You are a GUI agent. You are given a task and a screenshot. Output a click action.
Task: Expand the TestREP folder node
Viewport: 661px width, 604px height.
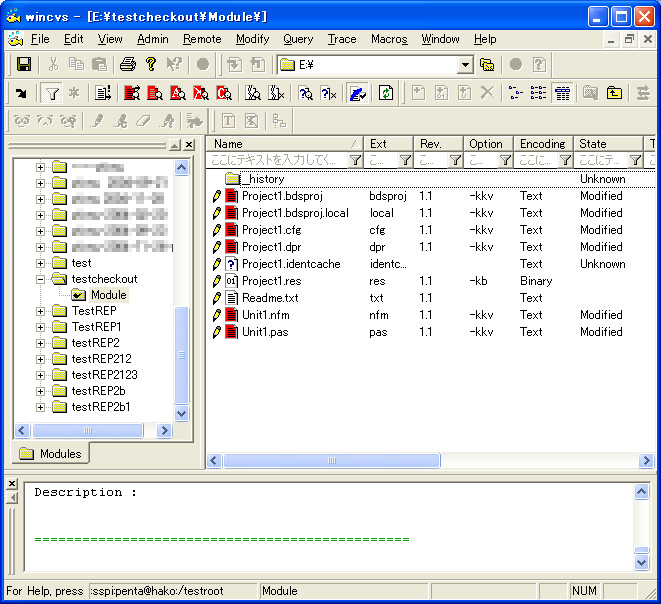coord(40,311)
